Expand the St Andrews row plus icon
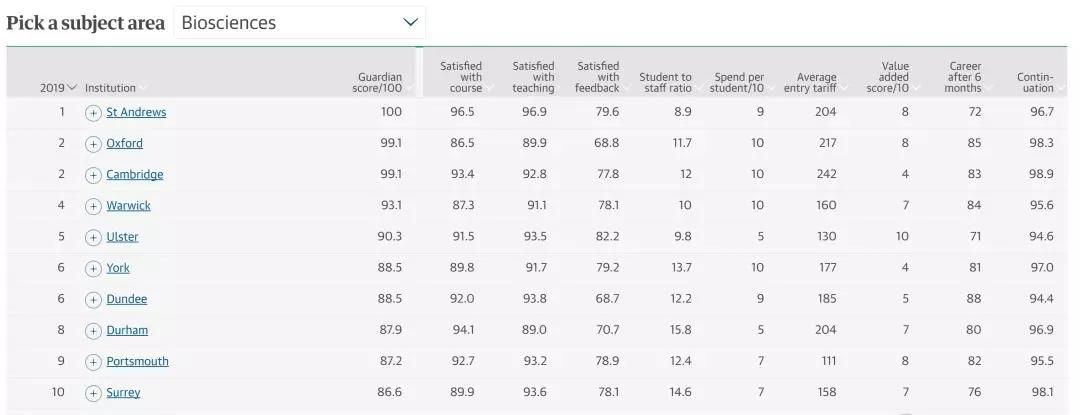 (x=93, y=113)
